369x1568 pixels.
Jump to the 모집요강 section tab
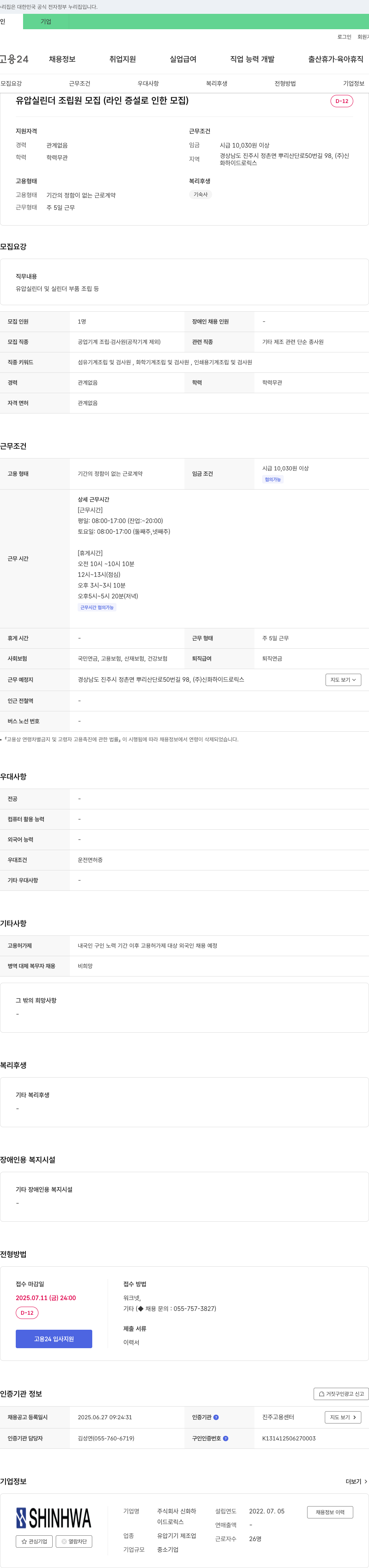point(11,83)
